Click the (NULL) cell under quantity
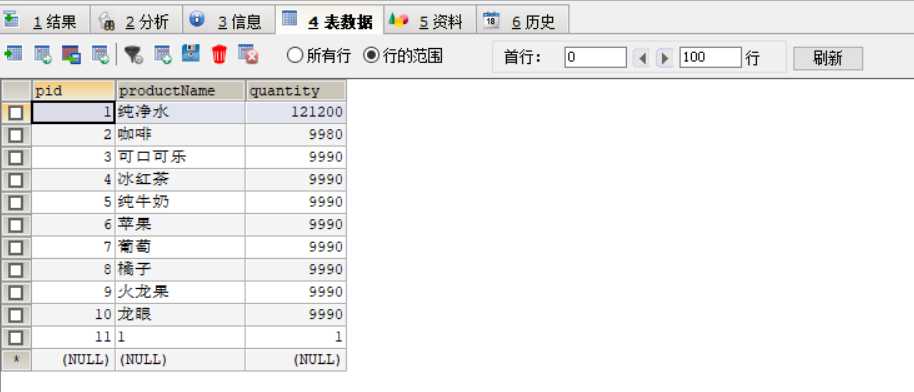 click(x=296, y=359)
